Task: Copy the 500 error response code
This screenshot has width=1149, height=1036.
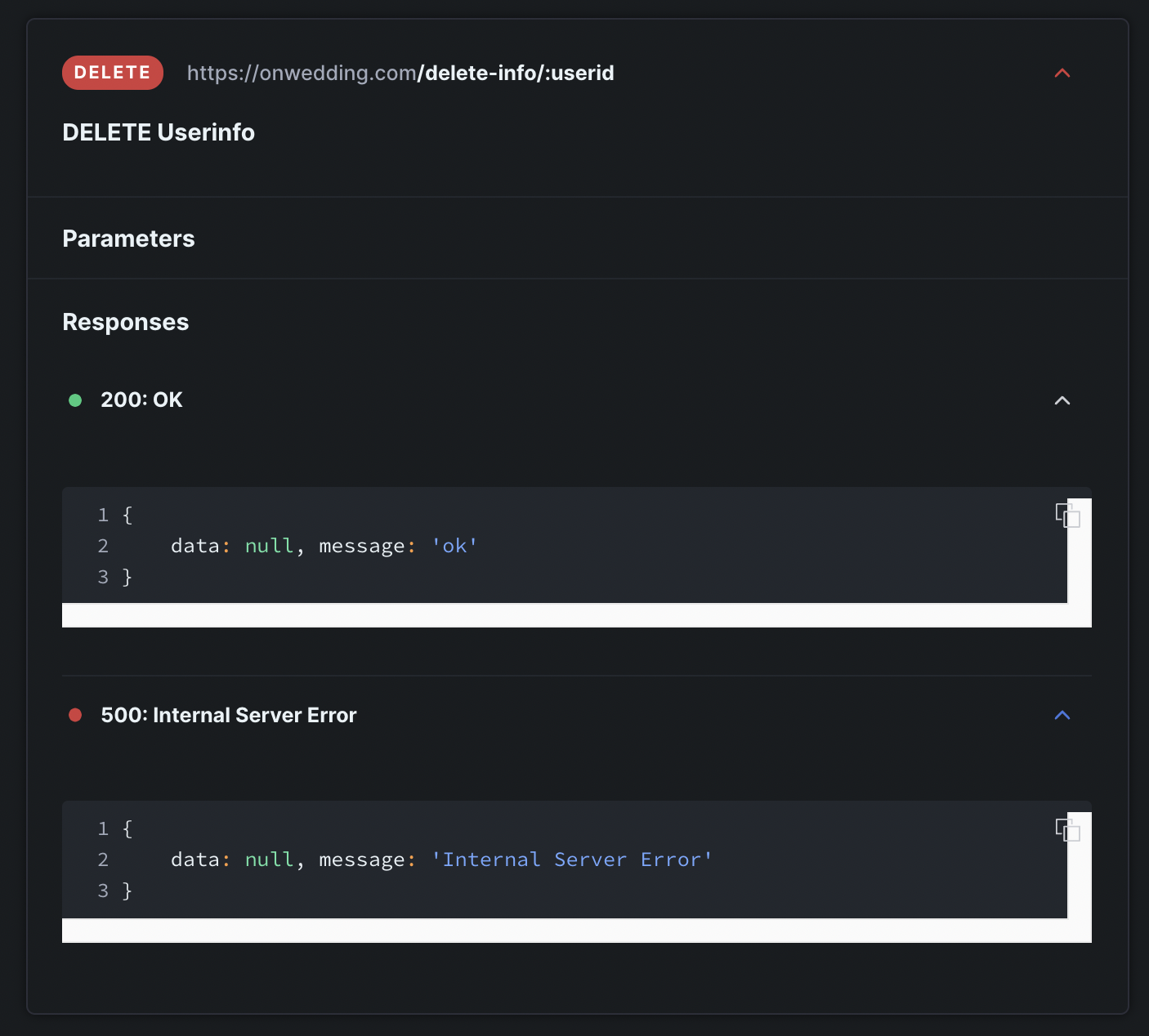Action: click(x=1067, y=830)
